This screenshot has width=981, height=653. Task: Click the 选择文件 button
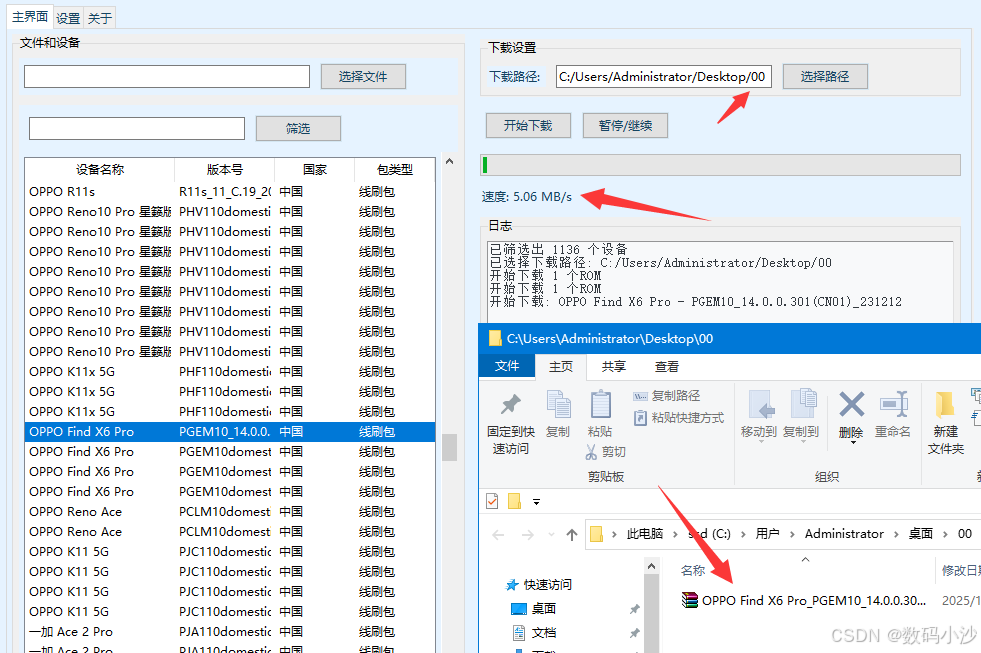[x=363, y=76]
